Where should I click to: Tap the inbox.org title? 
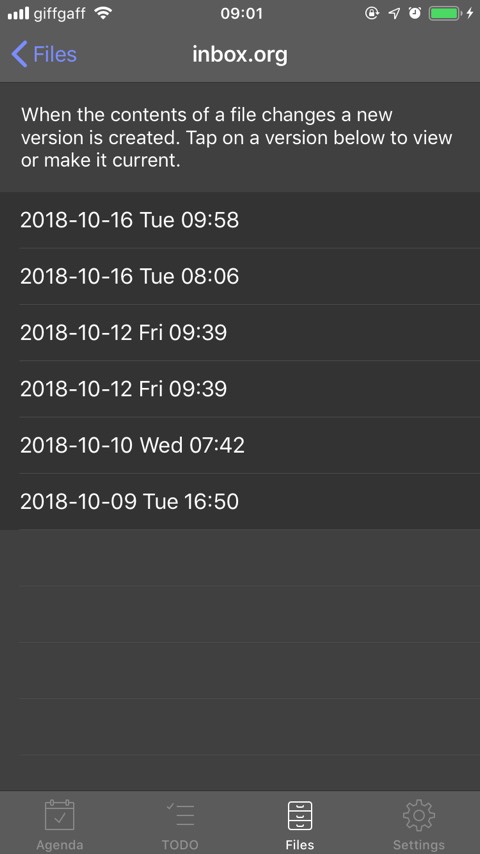pyautogui.click(x=240, y=54)
